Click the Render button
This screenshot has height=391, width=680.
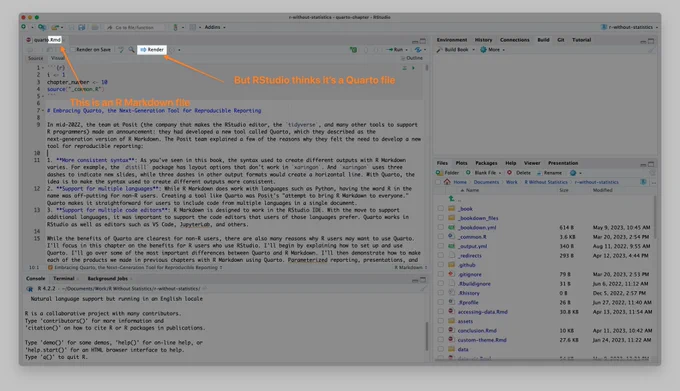coord(152,50)
